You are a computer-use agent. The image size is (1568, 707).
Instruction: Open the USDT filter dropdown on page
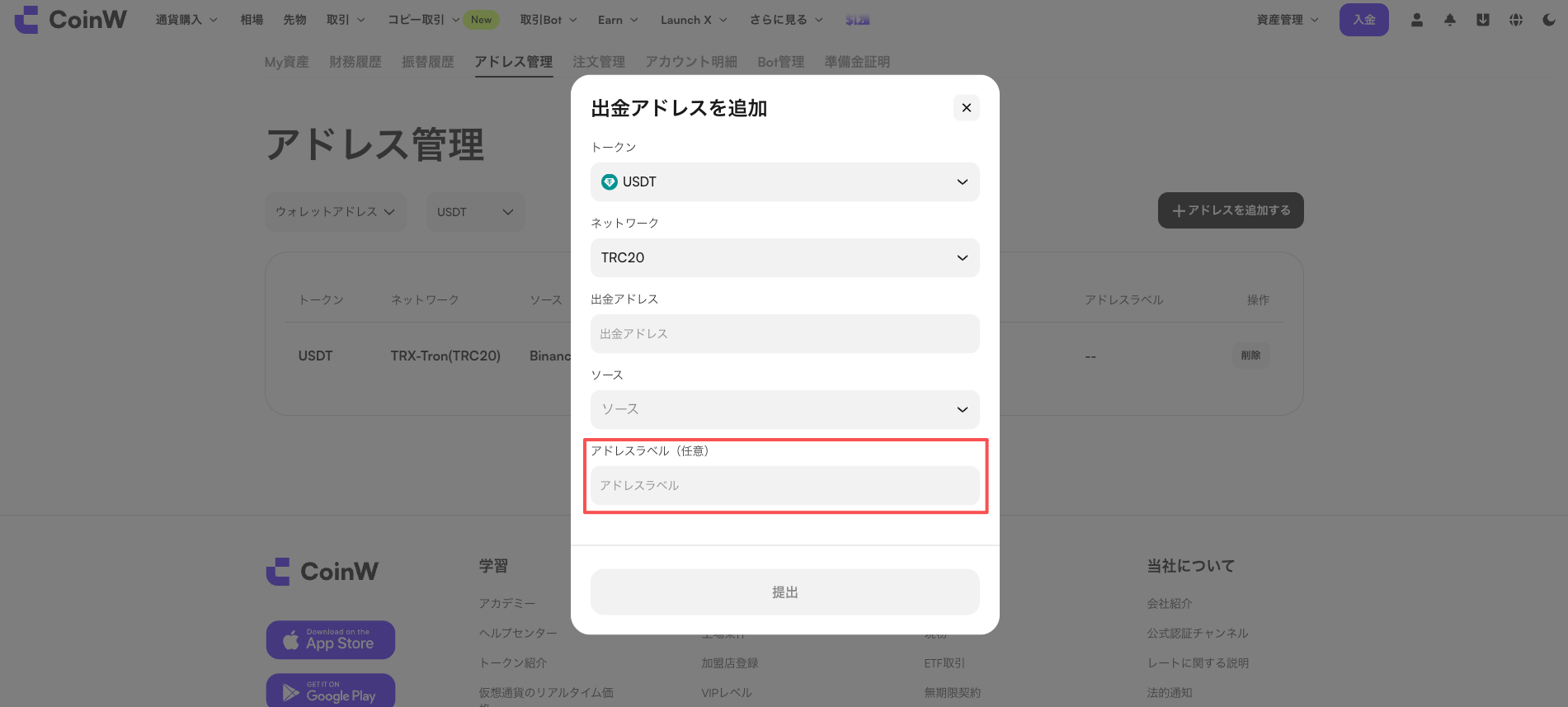coord(475,212)
